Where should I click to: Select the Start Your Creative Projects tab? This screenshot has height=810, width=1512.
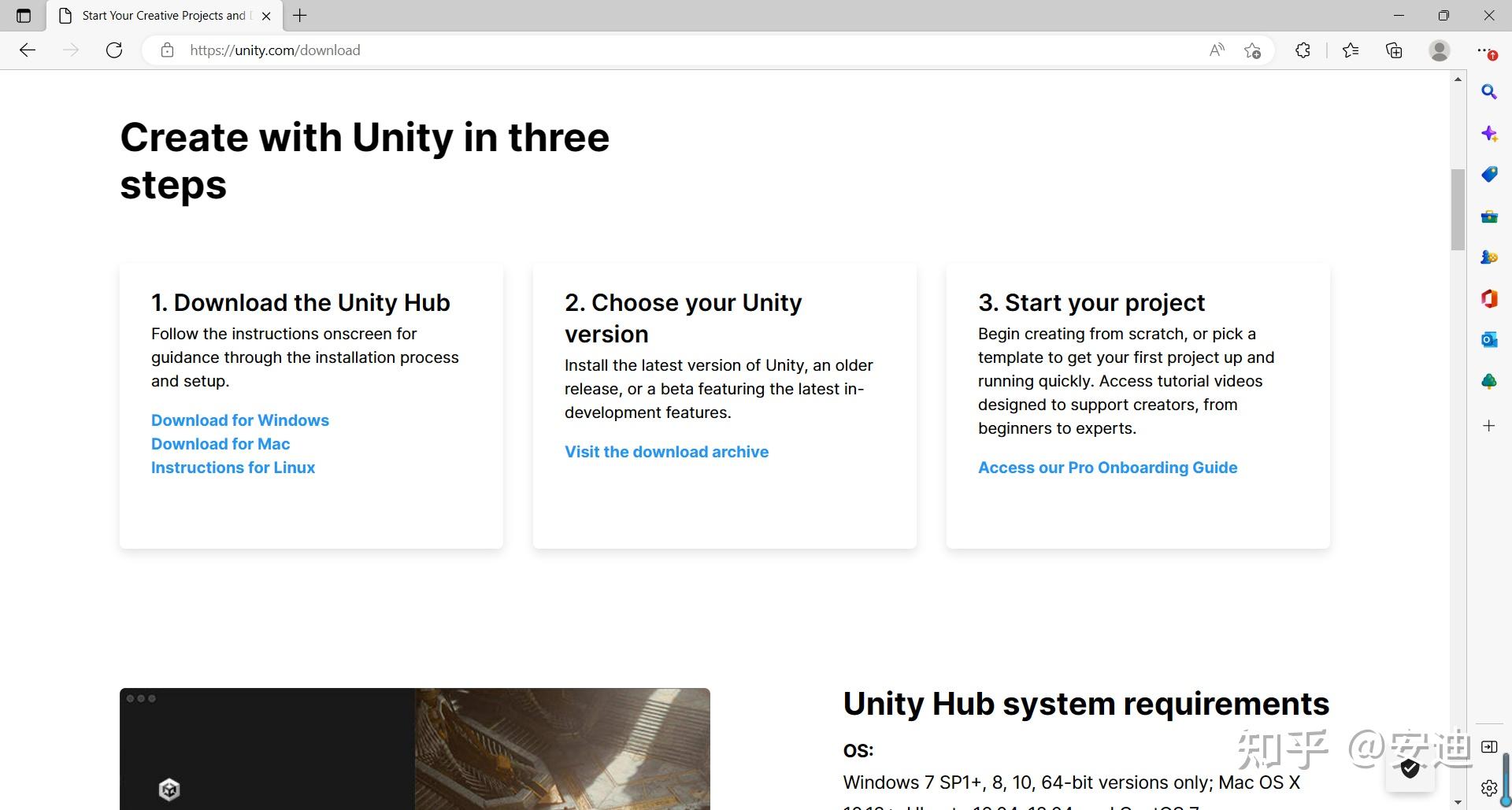pyautogui.click(x=157, y=15)
